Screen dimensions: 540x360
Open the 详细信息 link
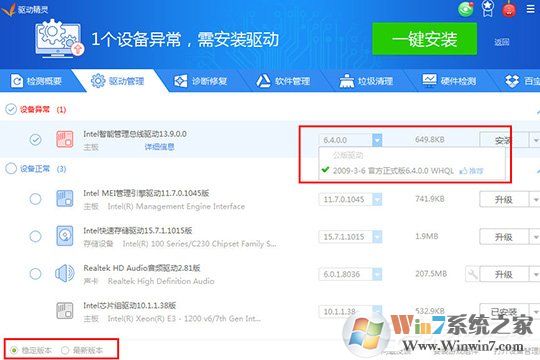coord(159,147)
